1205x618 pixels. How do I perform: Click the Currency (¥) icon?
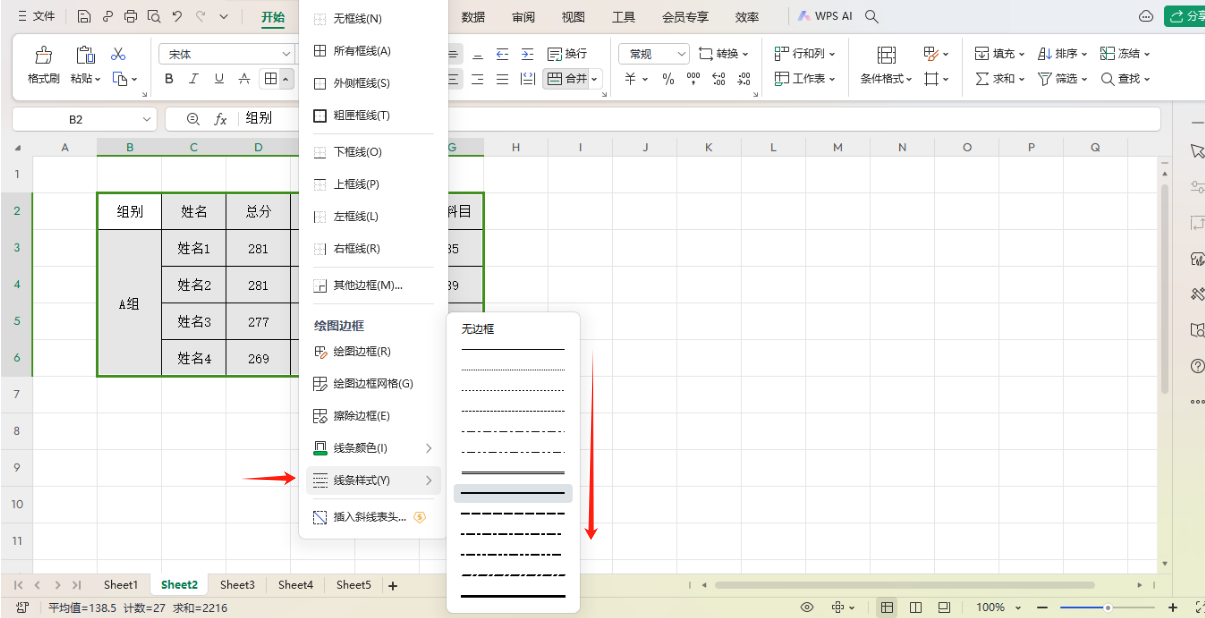(631, 79)
